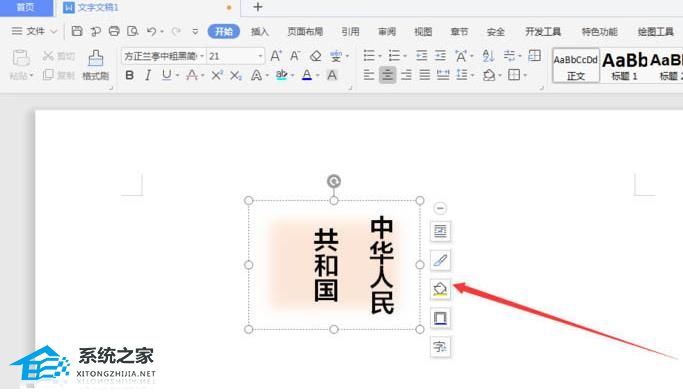Expand the Paste (粘贴) dropdown arrow
Screen dimensions: 683x392
[x=31, y=76]
